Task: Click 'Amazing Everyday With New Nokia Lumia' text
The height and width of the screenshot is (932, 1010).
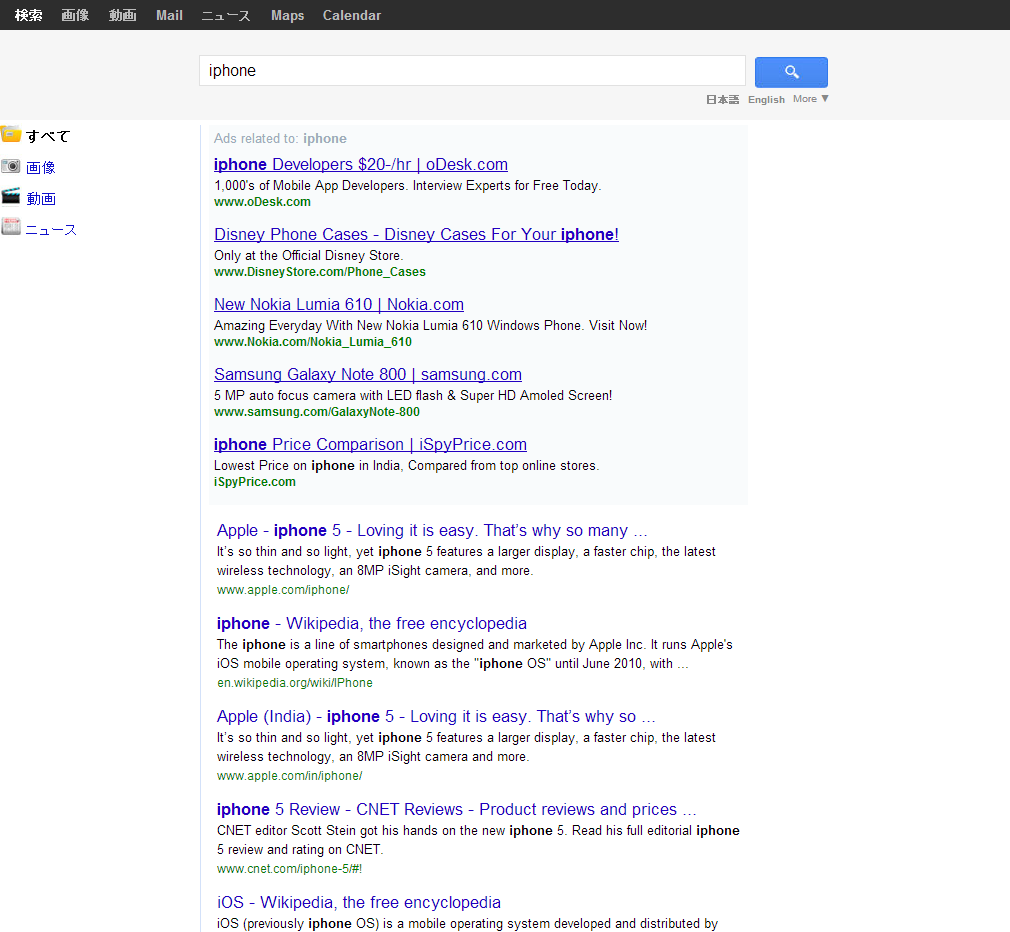Action: pos(430,325)
